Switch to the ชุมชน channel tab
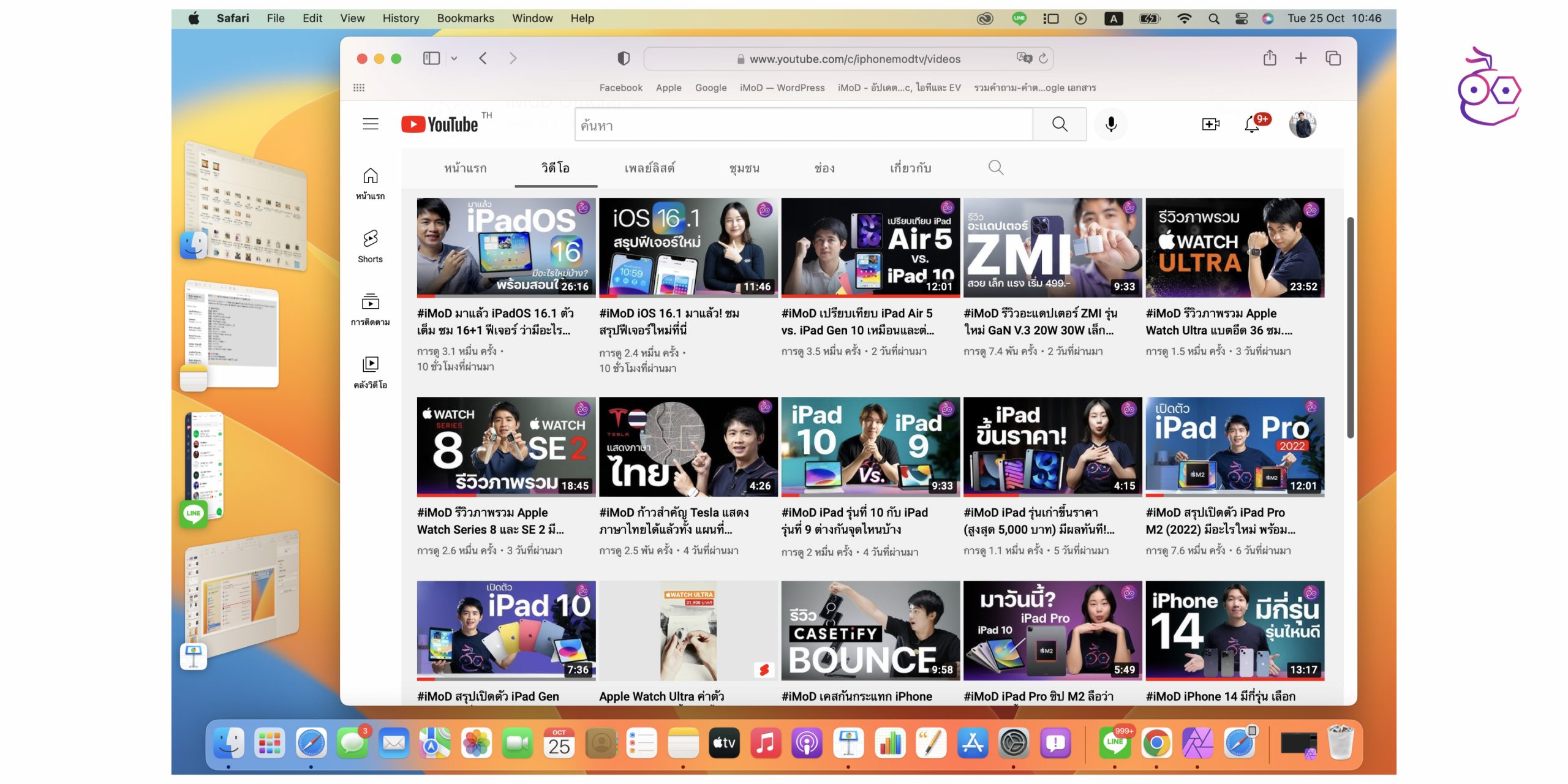The image size is (1568, 784). click(744, 168)
